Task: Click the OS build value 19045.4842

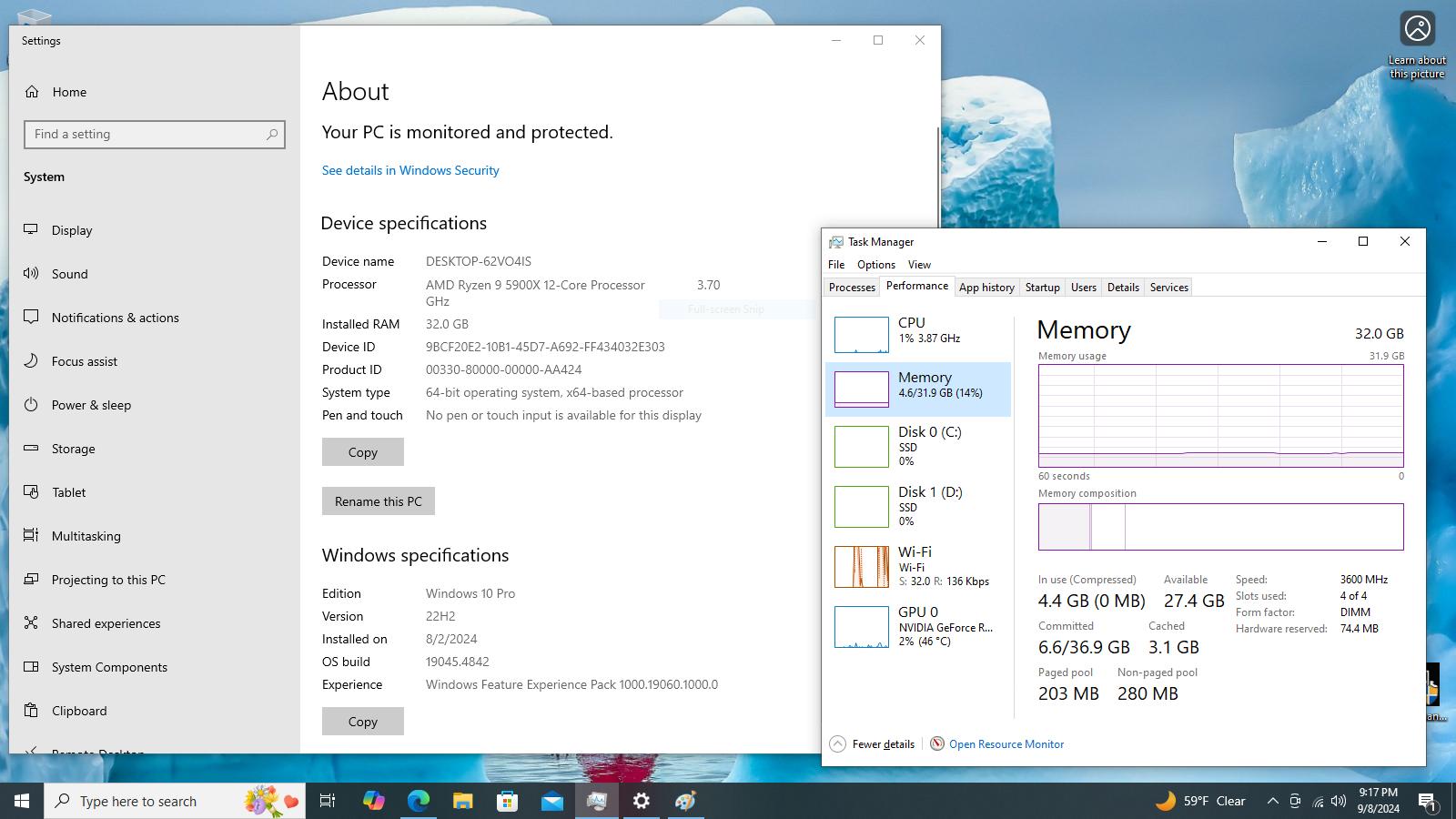Action: [x=458, y=662]
